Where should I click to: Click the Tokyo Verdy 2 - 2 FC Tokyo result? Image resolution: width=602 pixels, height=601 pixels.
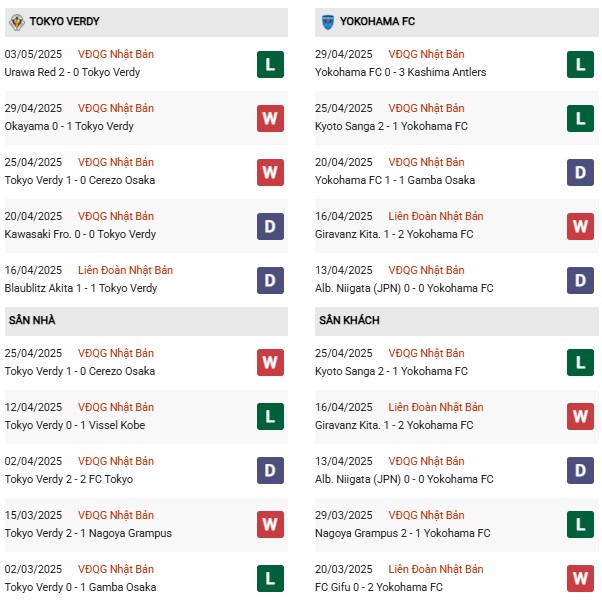[69, 479]
